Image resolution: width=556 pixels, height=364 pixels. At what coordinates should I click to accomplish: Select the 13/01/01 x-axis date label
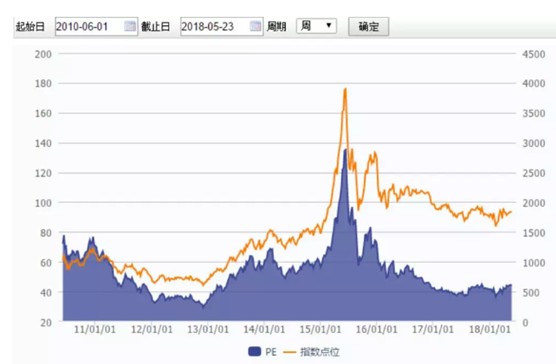[208, 329]
